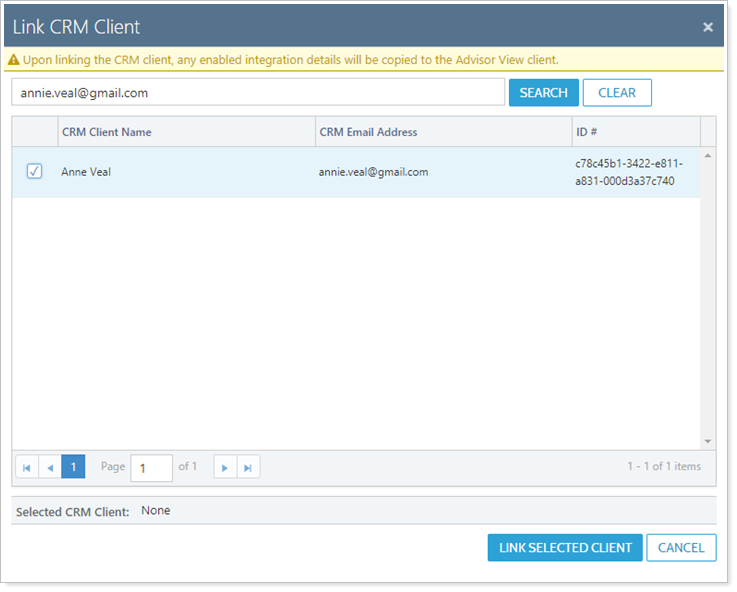Viewport: 737px width, 592px height.
Task: Click the Page number input box
Action: (x=151, y=467)
